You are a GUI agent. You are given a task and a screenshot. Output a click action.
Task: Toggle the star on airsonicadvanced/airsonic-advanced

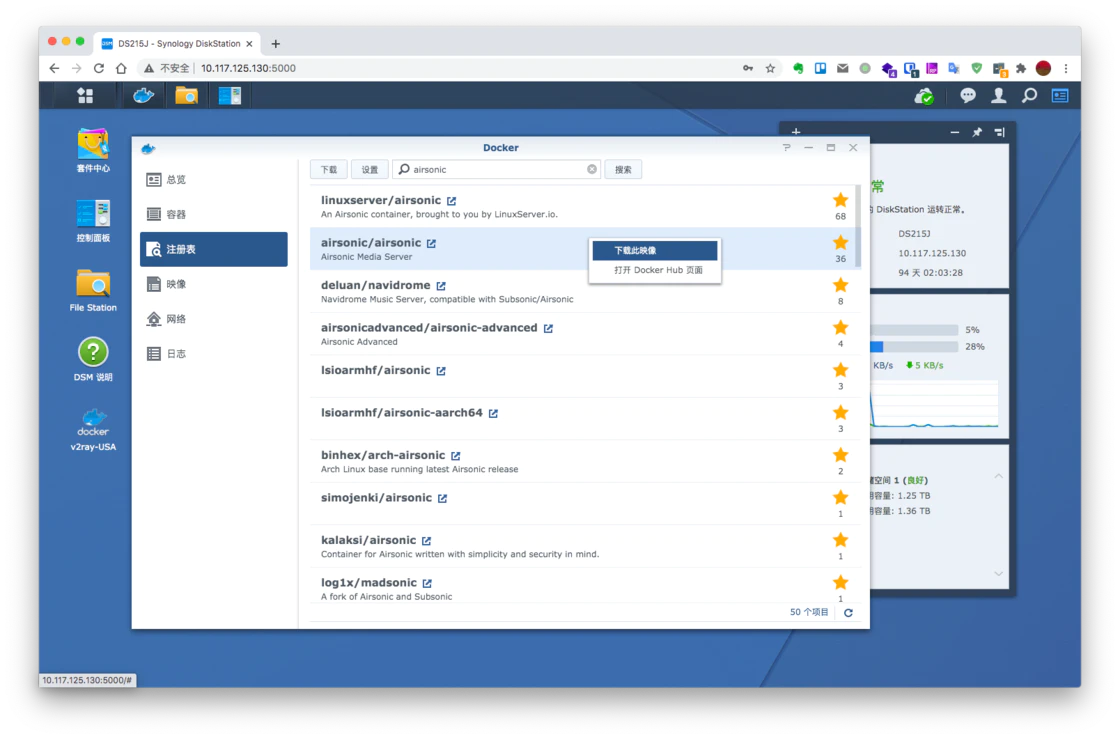tap(840, 328)
